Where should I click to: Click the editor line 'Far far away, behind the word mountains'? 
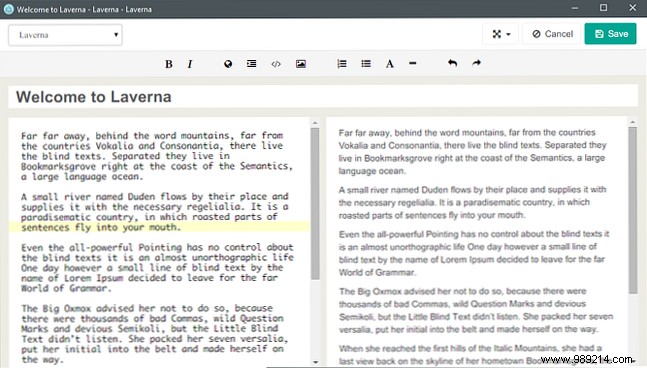click(x=152, y=135)
